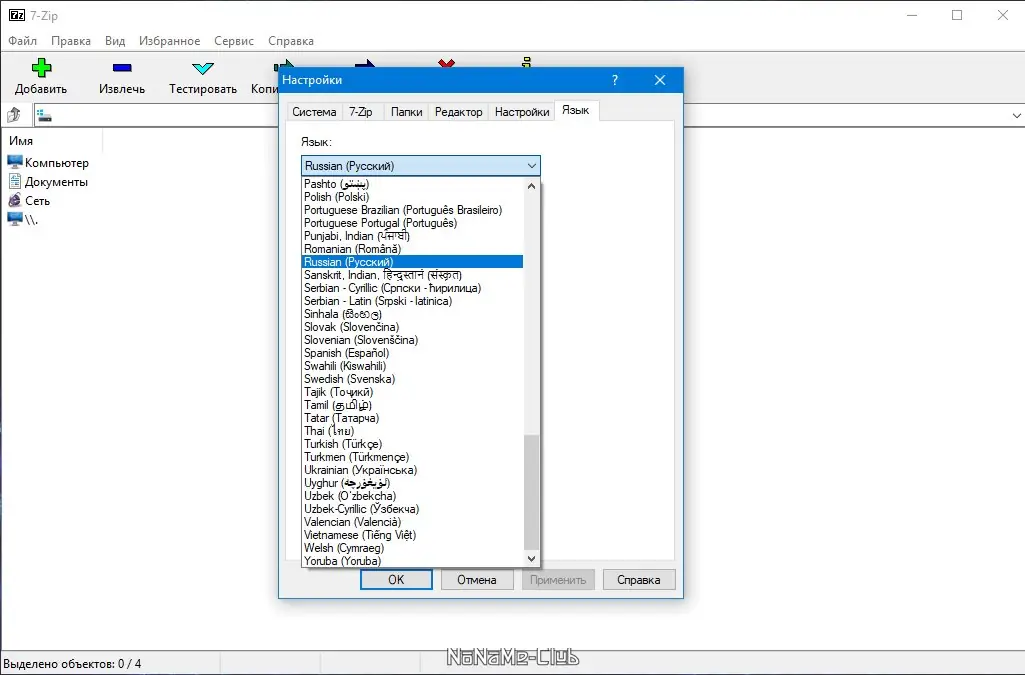This screenshot has width=1025, height=675.
Task: Click the blue Извлечь minus icon
Action: [x=122, y=67]
